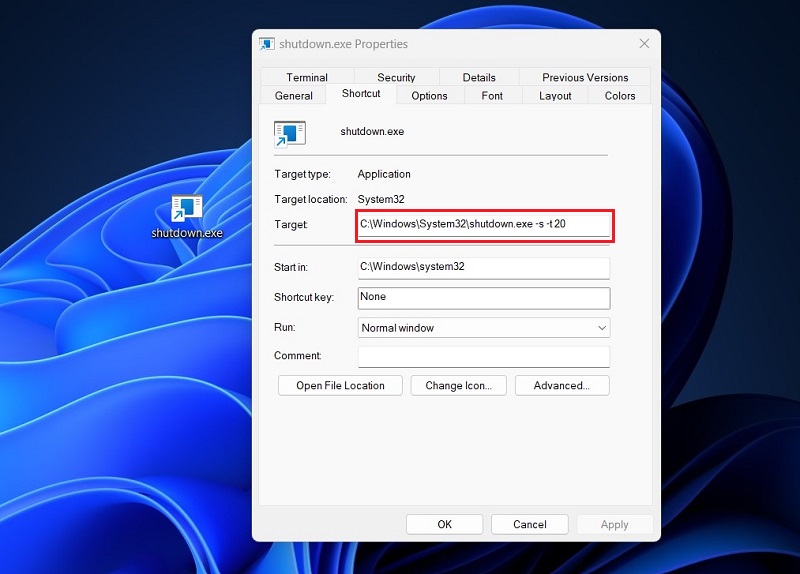Go to the General tab
800x574 pixels.
(293, 95)
